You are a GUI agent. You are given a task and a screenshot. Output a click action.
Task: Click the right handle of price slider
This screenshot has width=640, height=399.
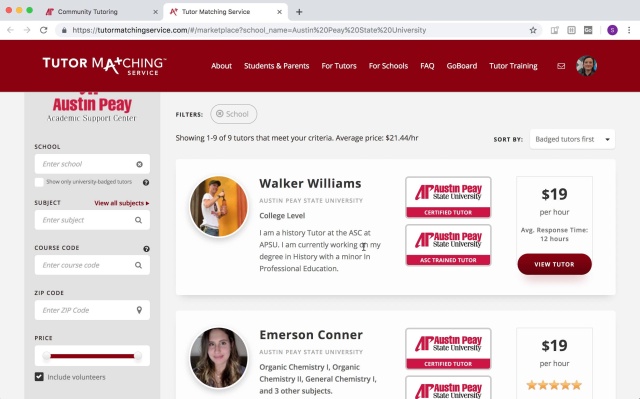pos(138,356)
